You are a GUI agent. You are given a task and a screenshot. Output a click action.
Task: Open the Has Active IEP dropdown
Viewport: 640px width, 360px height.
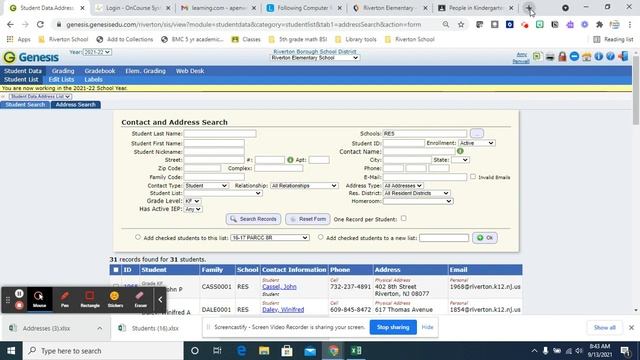pos(193,209)
